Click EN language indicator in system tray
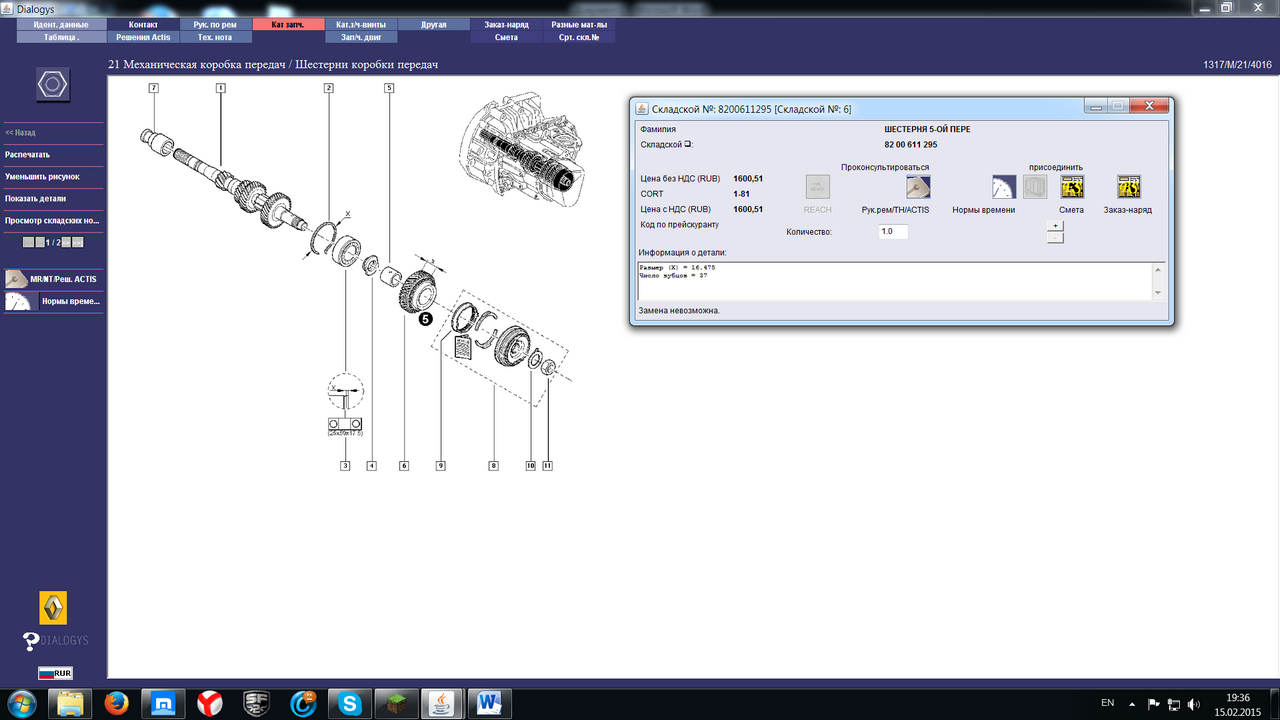 click(1107, 702)
